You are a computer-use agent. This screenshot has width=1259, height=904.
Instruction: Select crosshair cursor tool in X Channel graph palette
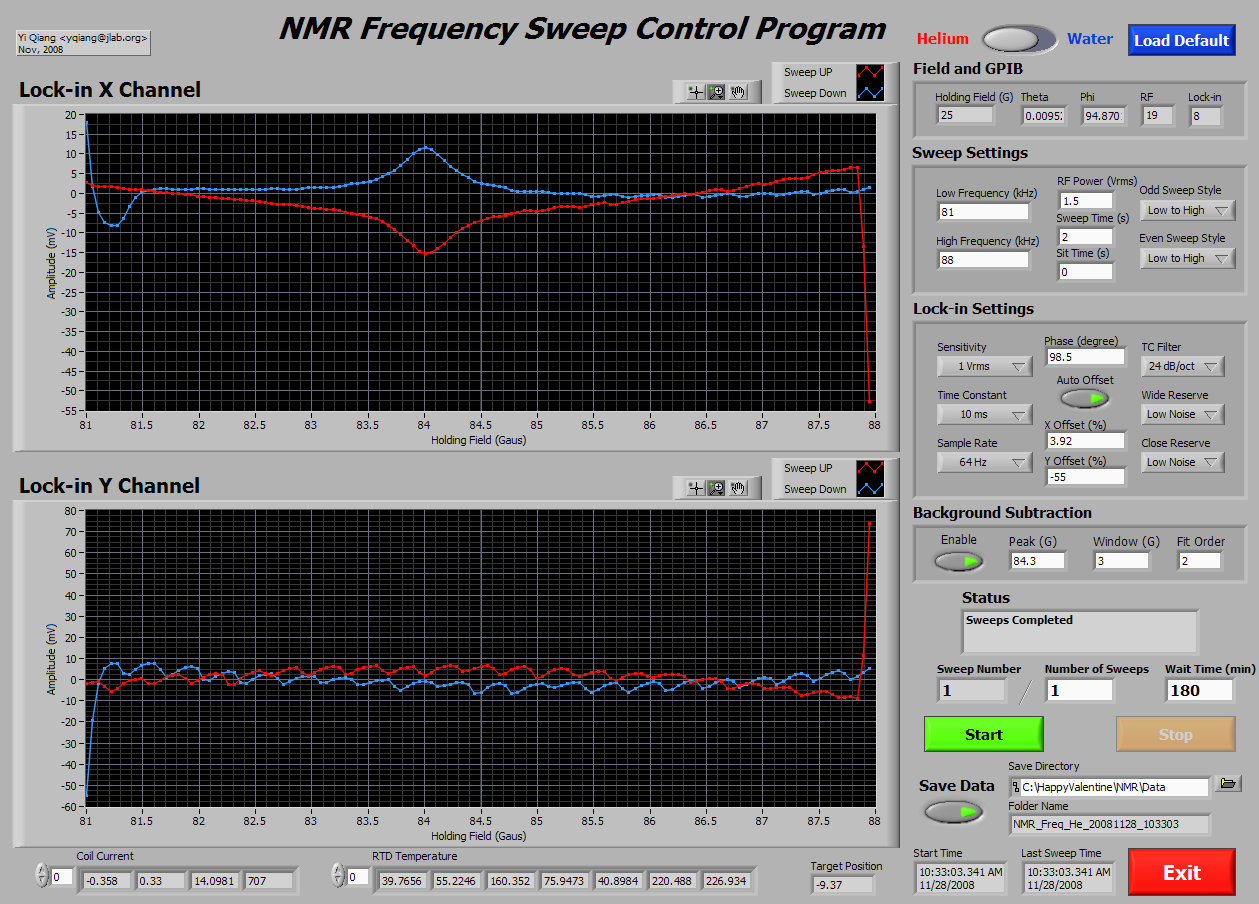point(696,92)
